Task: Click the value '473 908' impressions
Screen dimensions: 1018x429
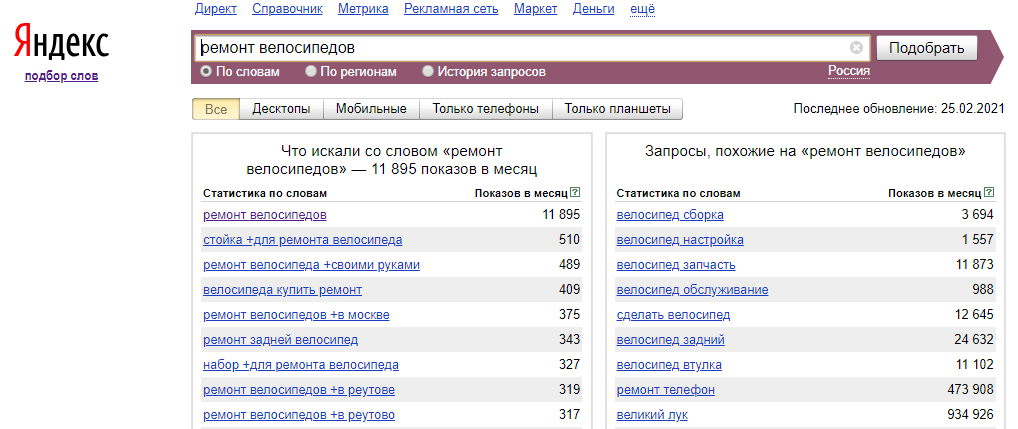Action: click(x=971, y=390)
